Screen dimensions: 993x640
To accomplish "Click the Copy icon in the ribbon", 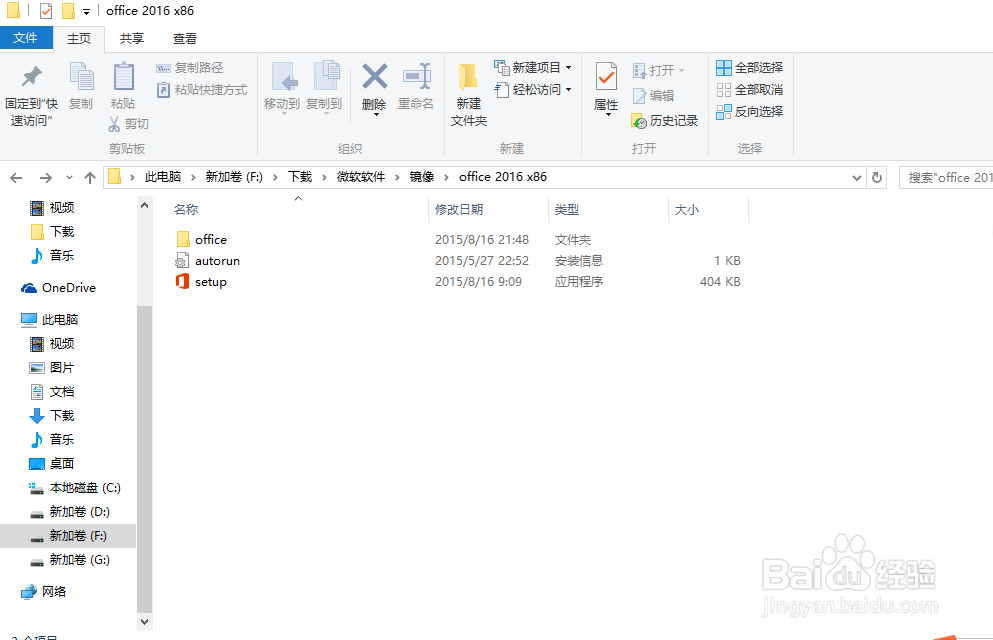I will 81,77.
